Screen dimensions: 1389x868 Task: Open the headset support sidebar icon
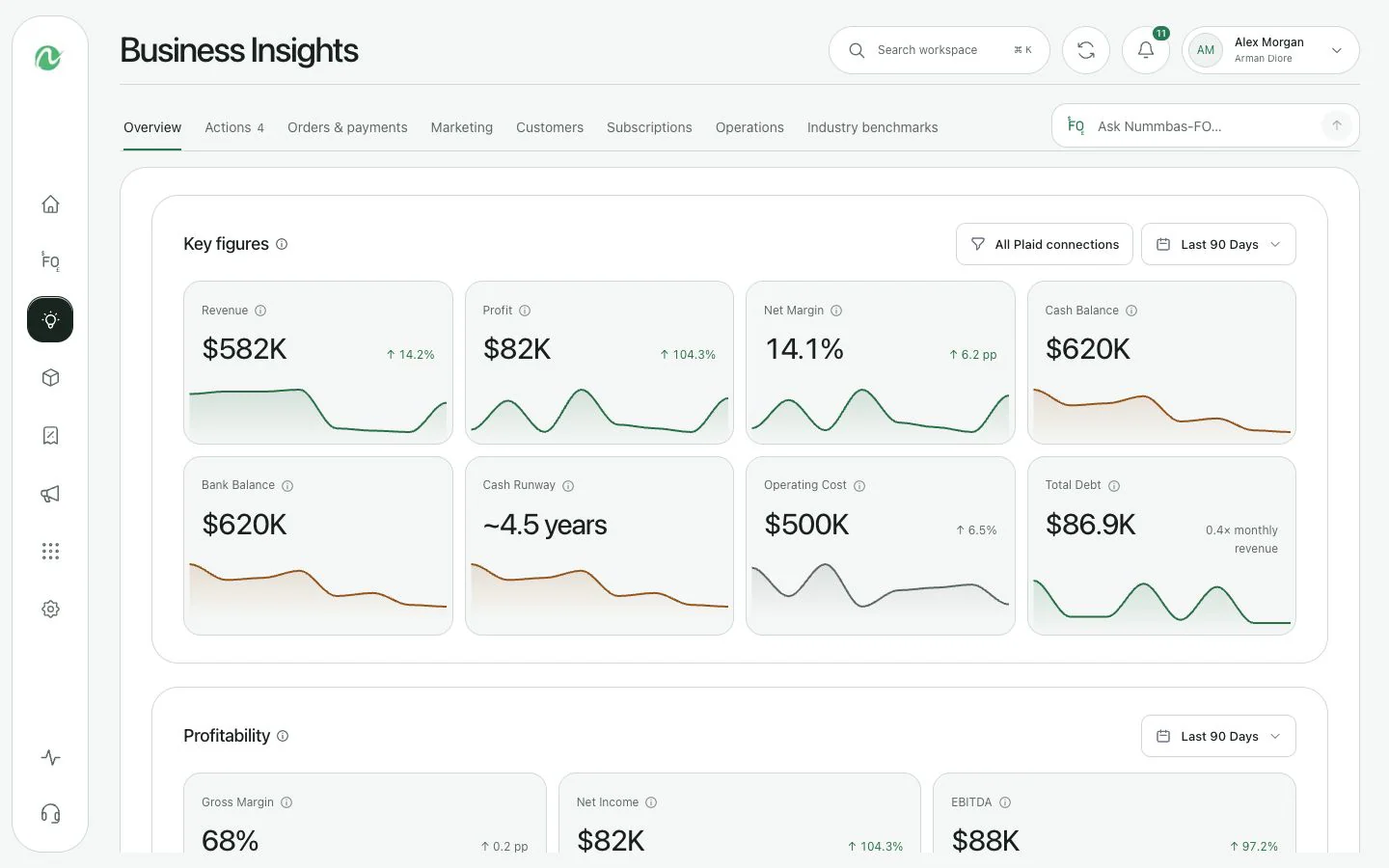coord(50,814)
